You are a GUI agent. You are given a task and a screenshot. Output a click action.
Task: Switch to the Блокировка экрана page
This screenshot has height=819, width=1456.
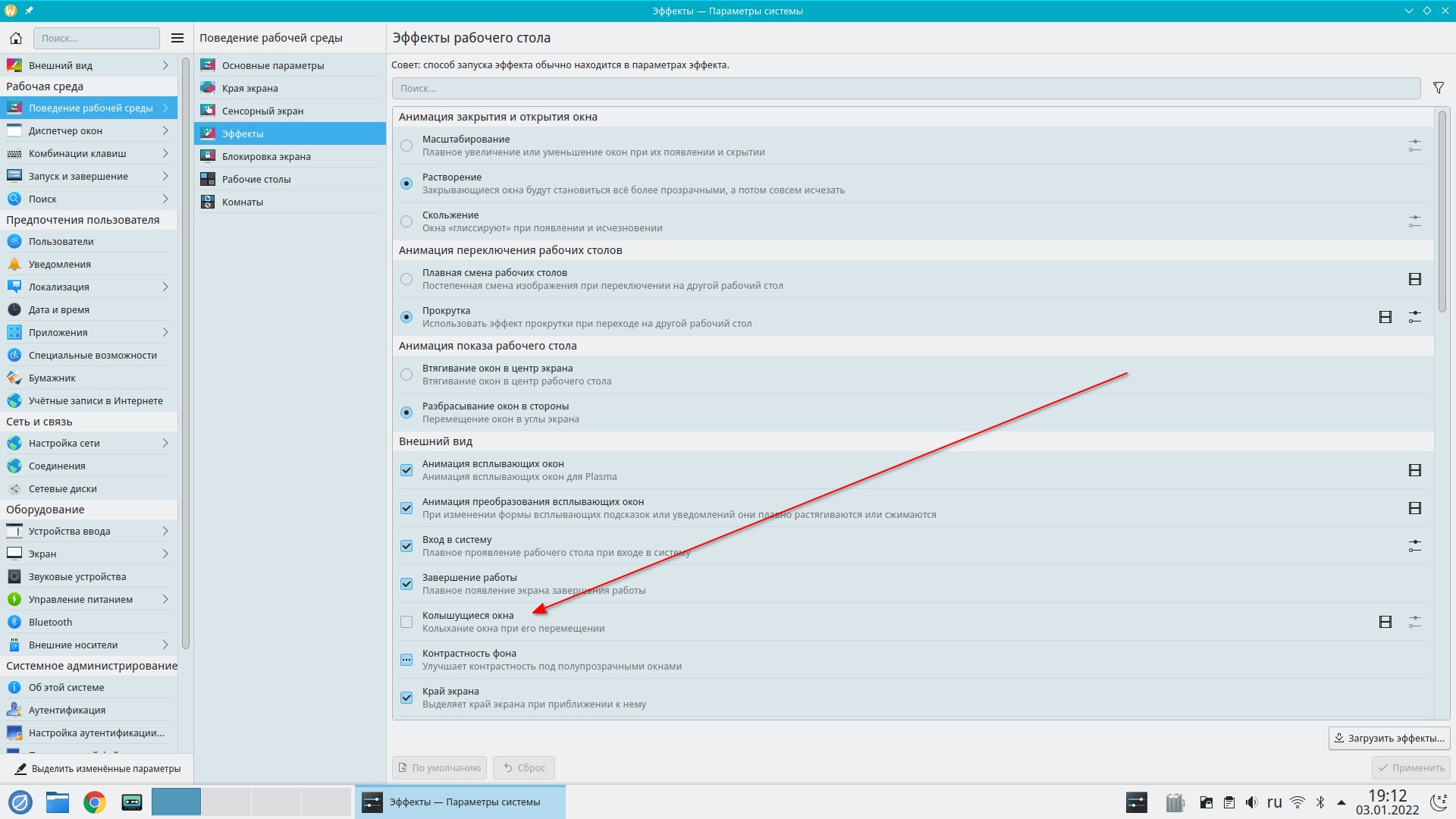tap(266, 156)
